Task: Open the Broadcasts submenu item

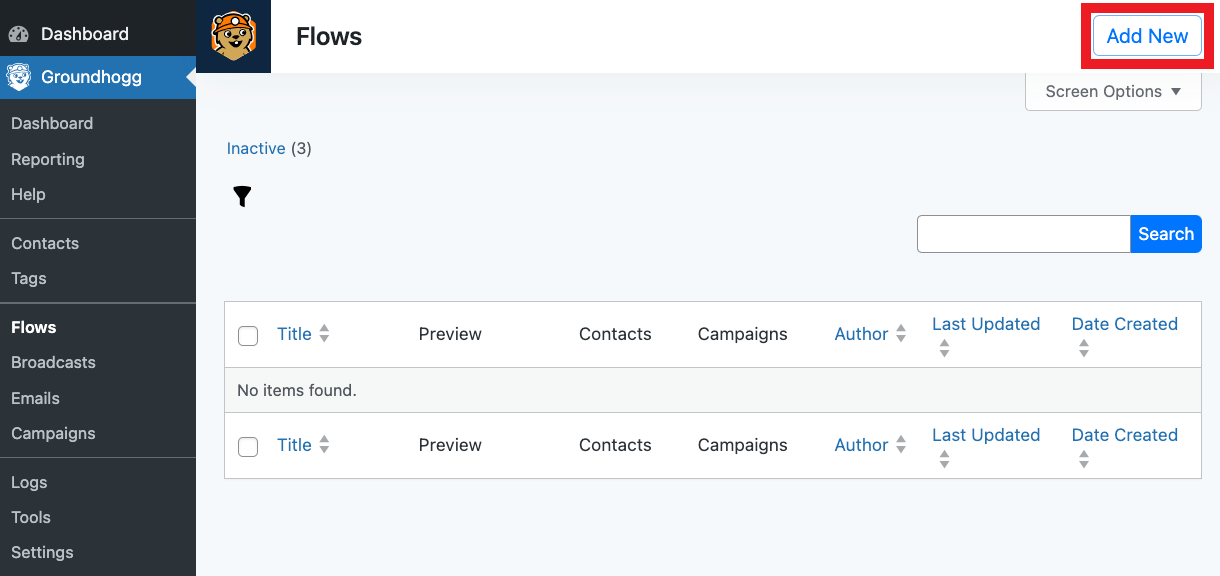Action: (53, 362)
